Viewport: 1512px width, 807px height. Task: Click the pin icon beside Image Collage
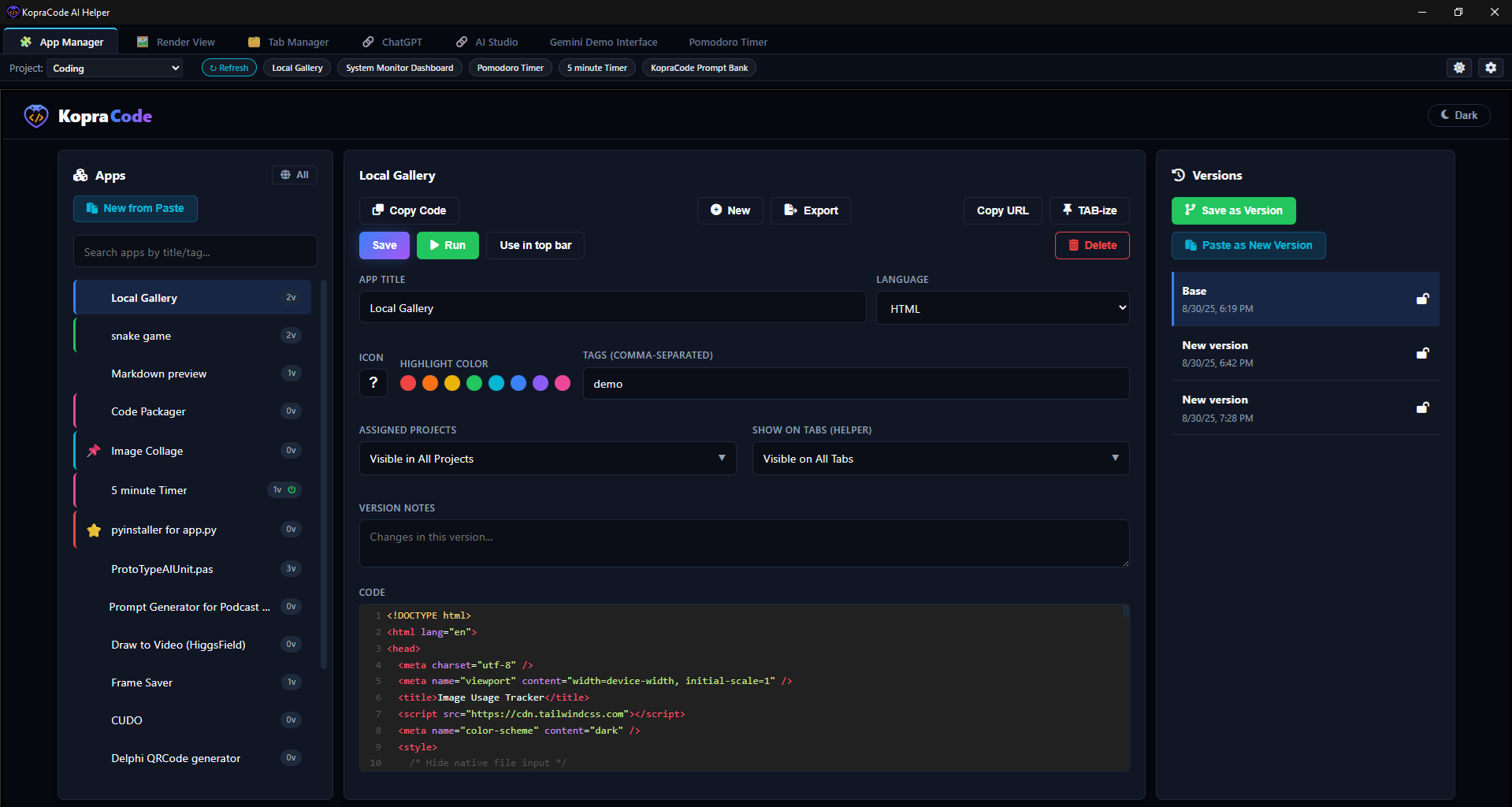pyautogui.click(x=94, y=451)
